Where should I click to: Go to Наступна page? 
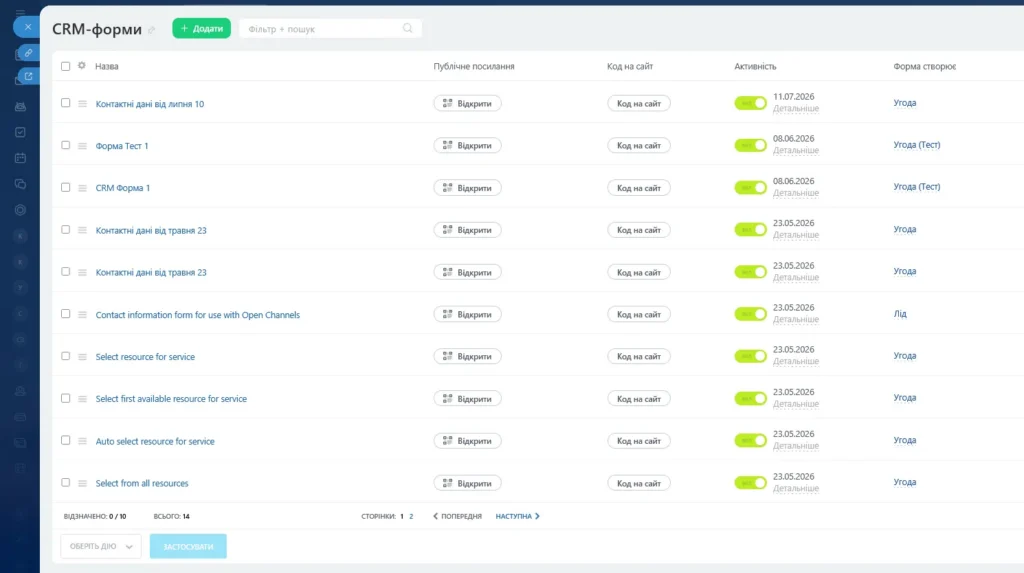coord(517,516)
